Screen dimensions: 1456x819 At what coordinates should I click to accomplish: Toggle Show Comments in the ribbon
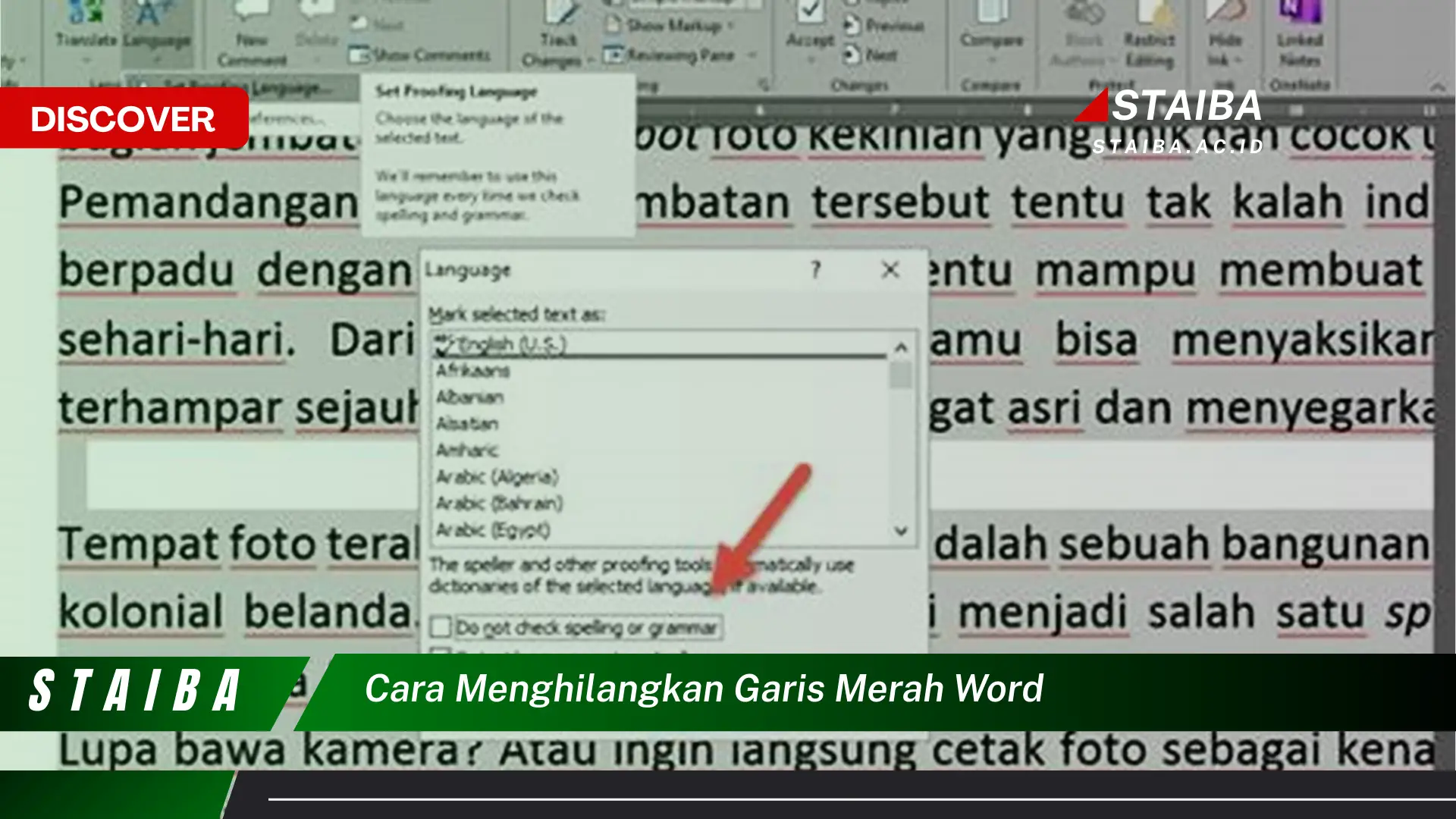[420, 55]
